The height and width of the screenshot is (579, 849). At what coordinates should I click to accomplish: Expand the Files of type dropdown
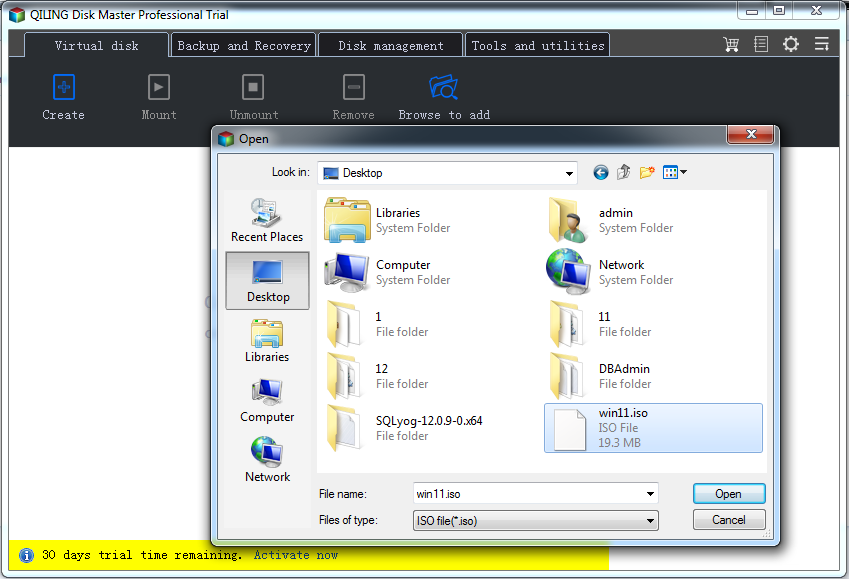650,521
